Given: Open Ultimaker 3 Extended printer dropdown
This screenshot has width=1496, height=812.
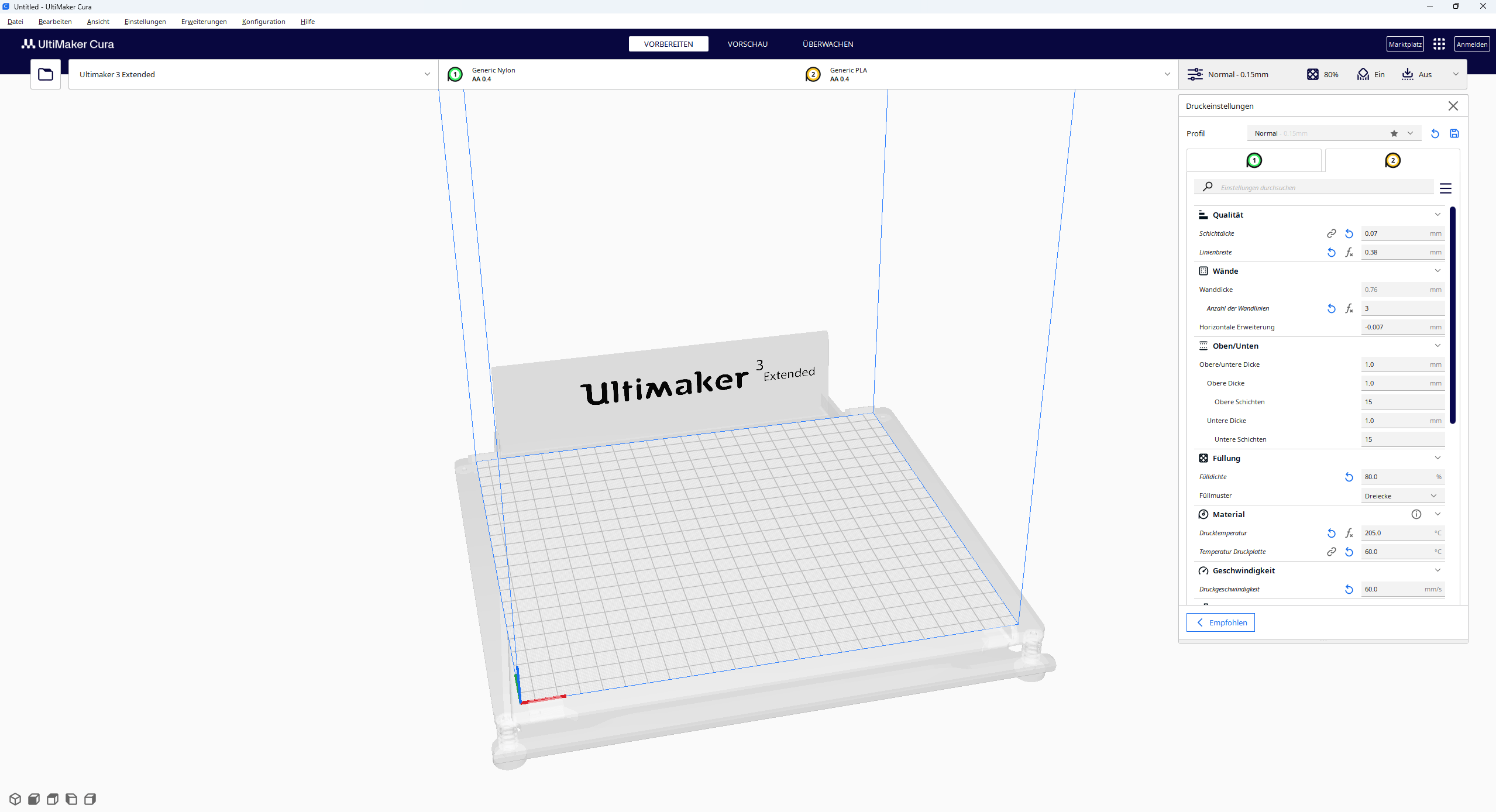Looking at the screenshot, I should 253,74.
